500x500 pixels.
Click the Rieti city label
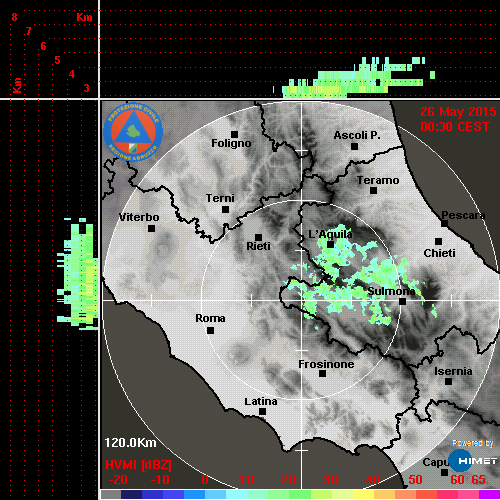coord(258,246)
